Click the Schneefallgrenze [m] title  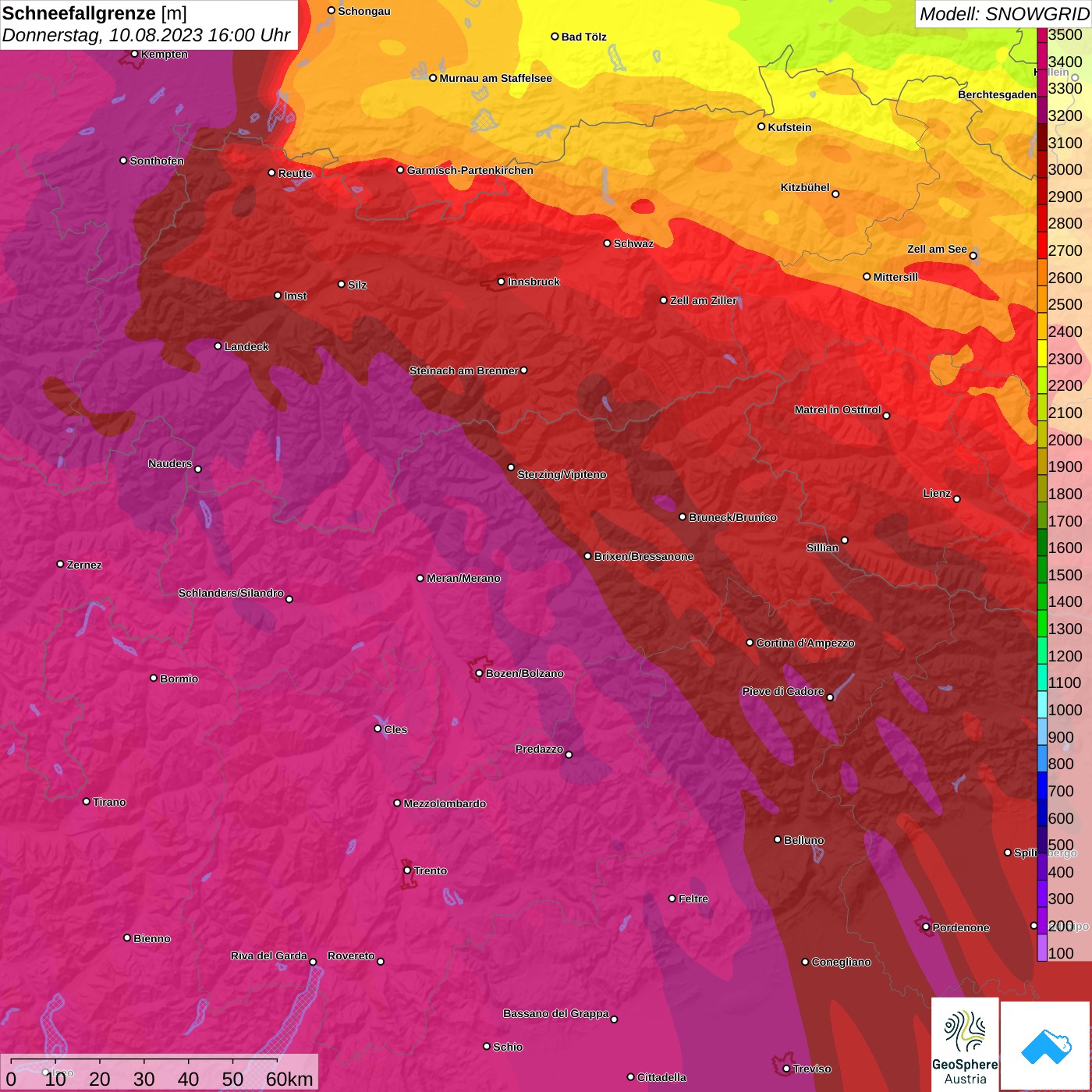94,13
